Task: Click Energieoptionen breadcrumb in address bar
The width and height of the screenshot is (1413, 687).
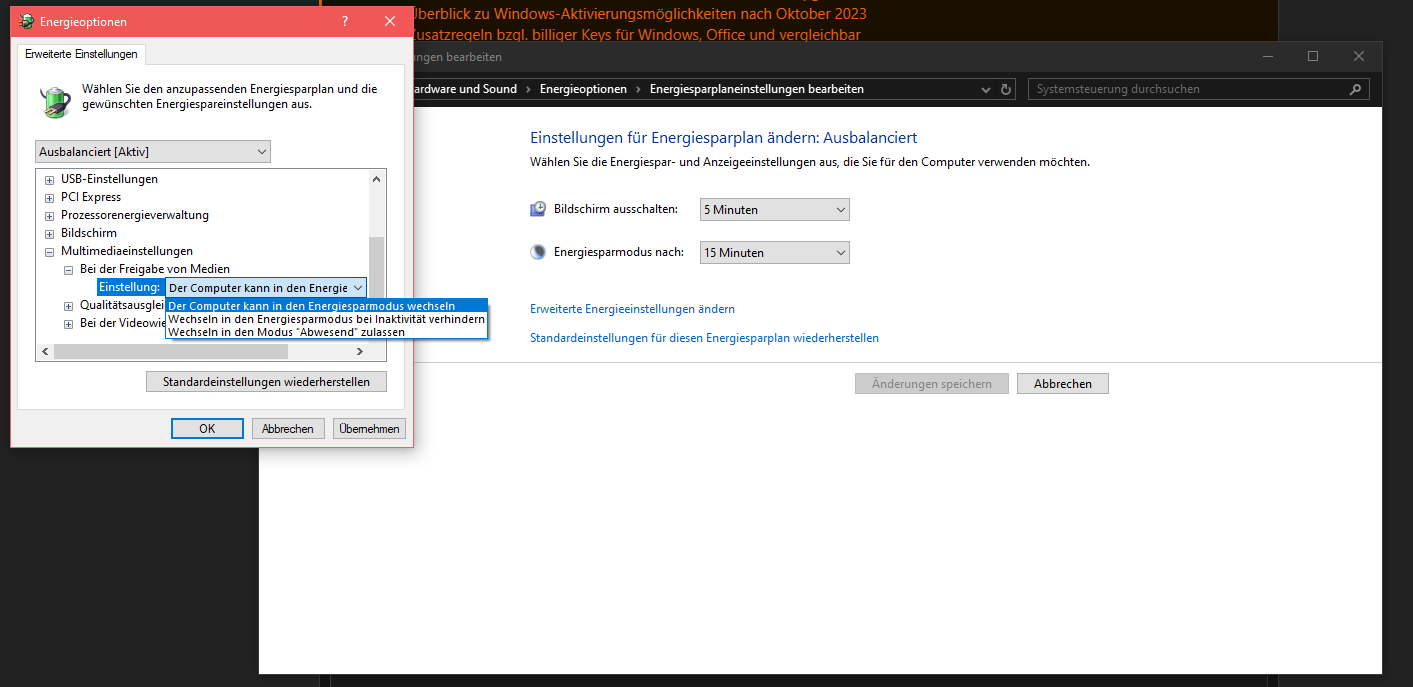Action: [x=583, y=89]
